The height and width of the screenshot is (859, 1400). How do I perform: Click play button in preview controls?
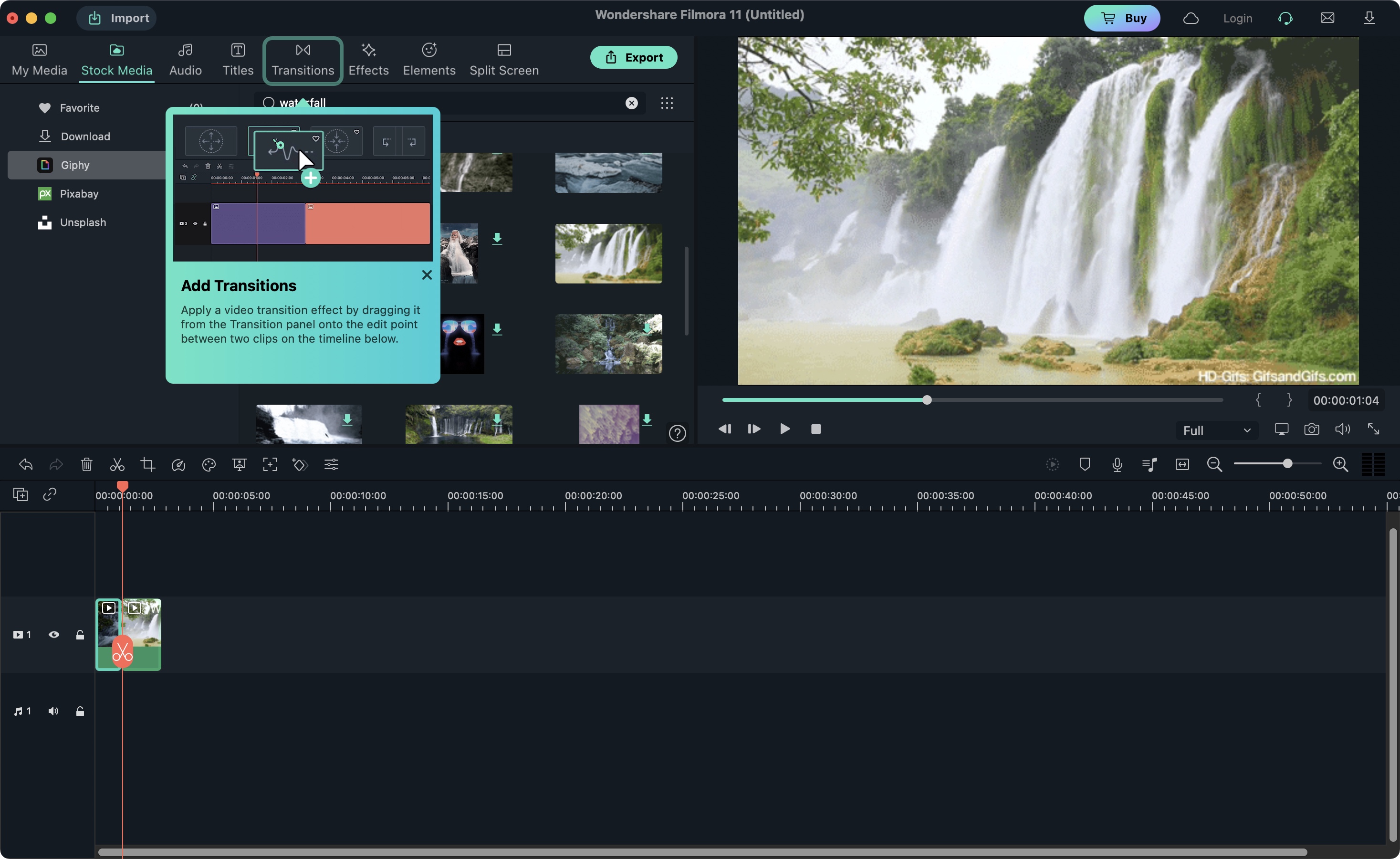pyautogui.click(x=785, y=429)
